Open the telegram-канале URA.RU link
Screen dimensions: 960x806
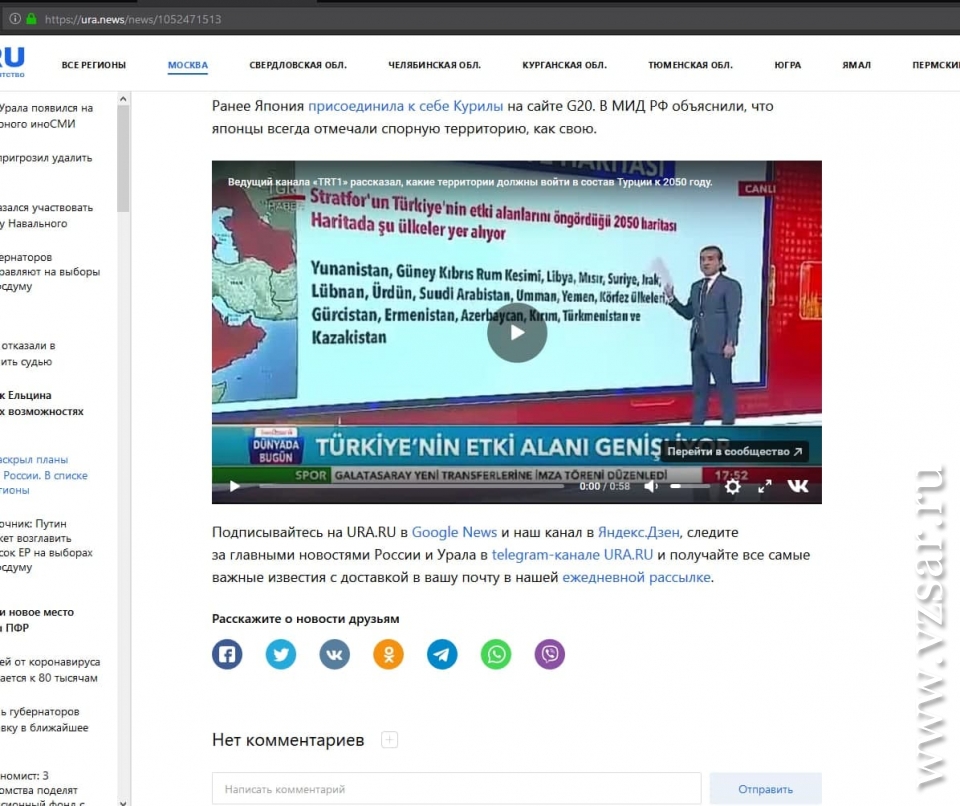pos(572,555)
